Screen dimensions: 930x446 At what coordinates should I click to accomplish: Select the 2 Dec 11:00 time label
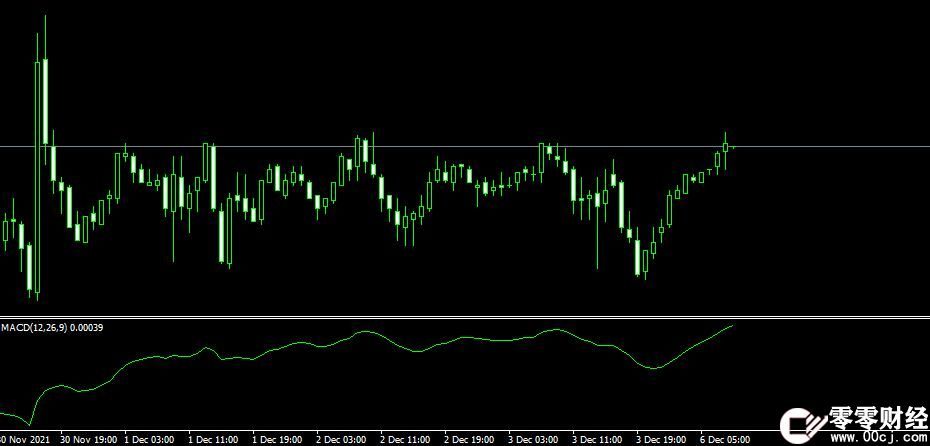406,439
